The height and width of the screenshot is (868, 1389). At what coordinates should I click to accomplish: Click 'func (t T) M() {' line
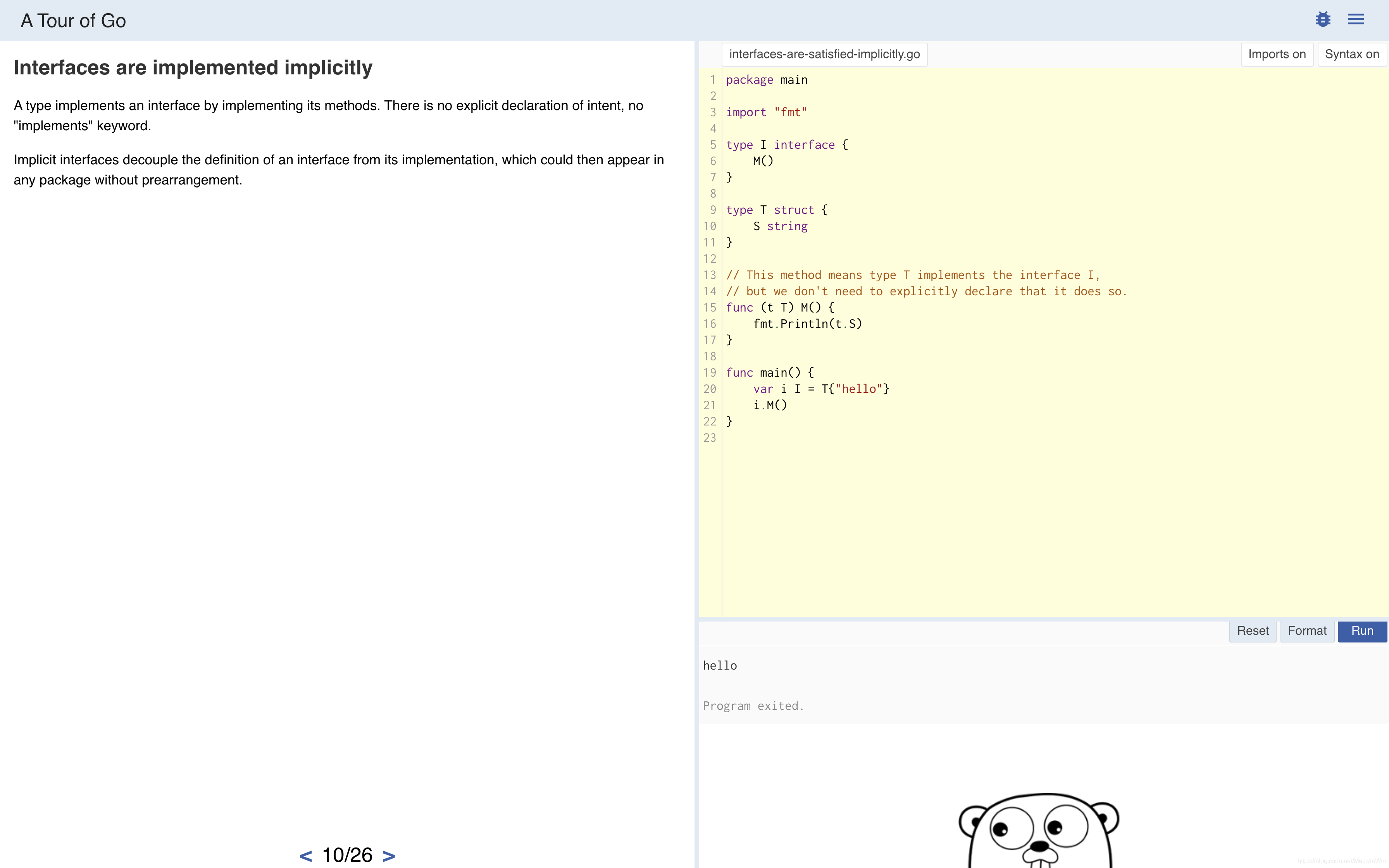click(x=780, y=308)
